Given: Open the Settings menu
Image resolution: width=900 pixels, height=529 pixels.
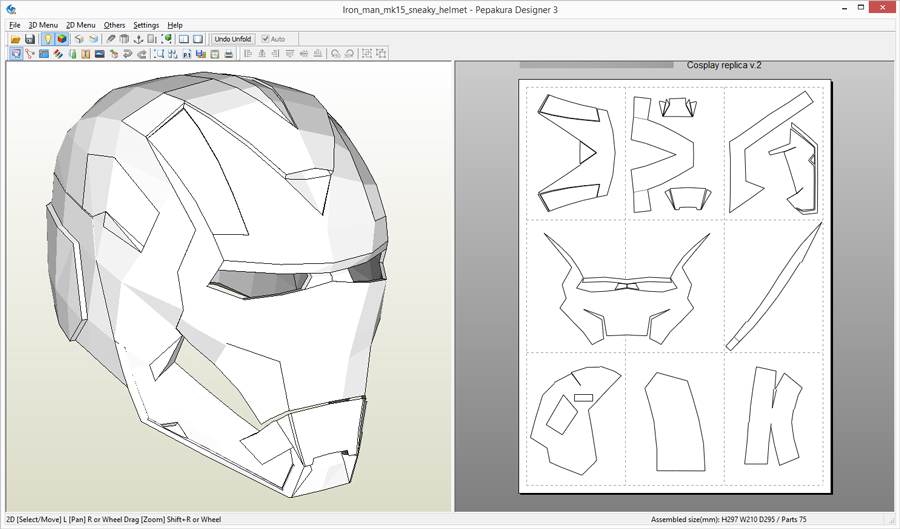Looking at the screenshot, I should coord(146,25).
